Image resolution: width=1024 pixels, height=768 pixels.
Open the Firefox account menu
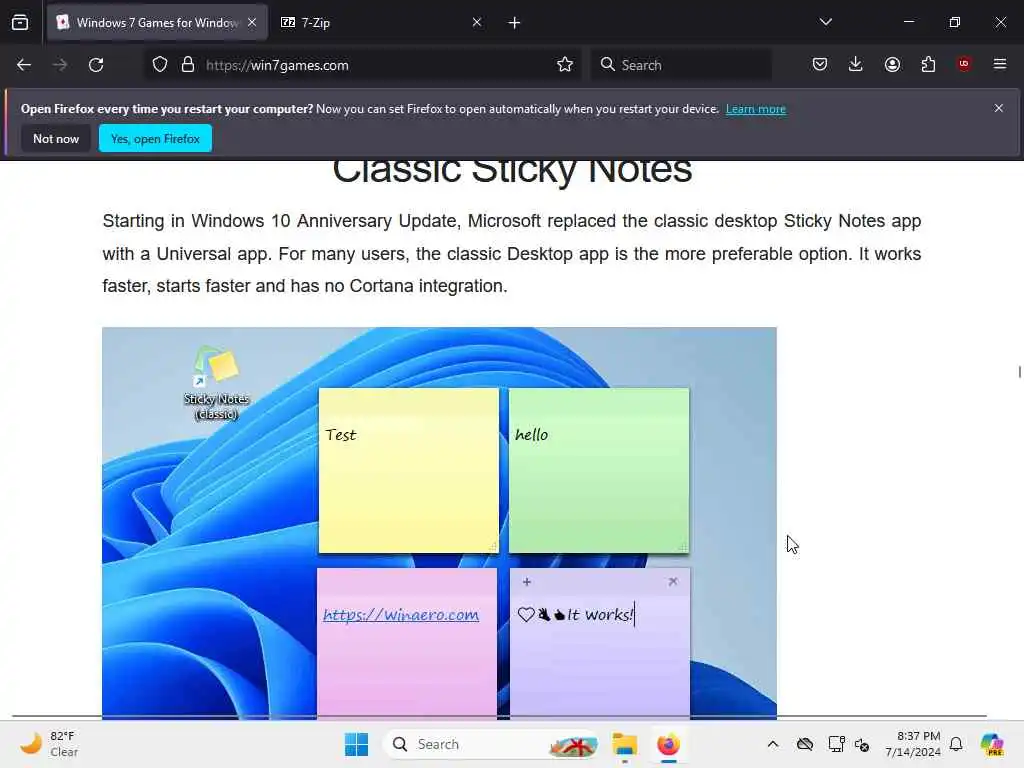892,64
